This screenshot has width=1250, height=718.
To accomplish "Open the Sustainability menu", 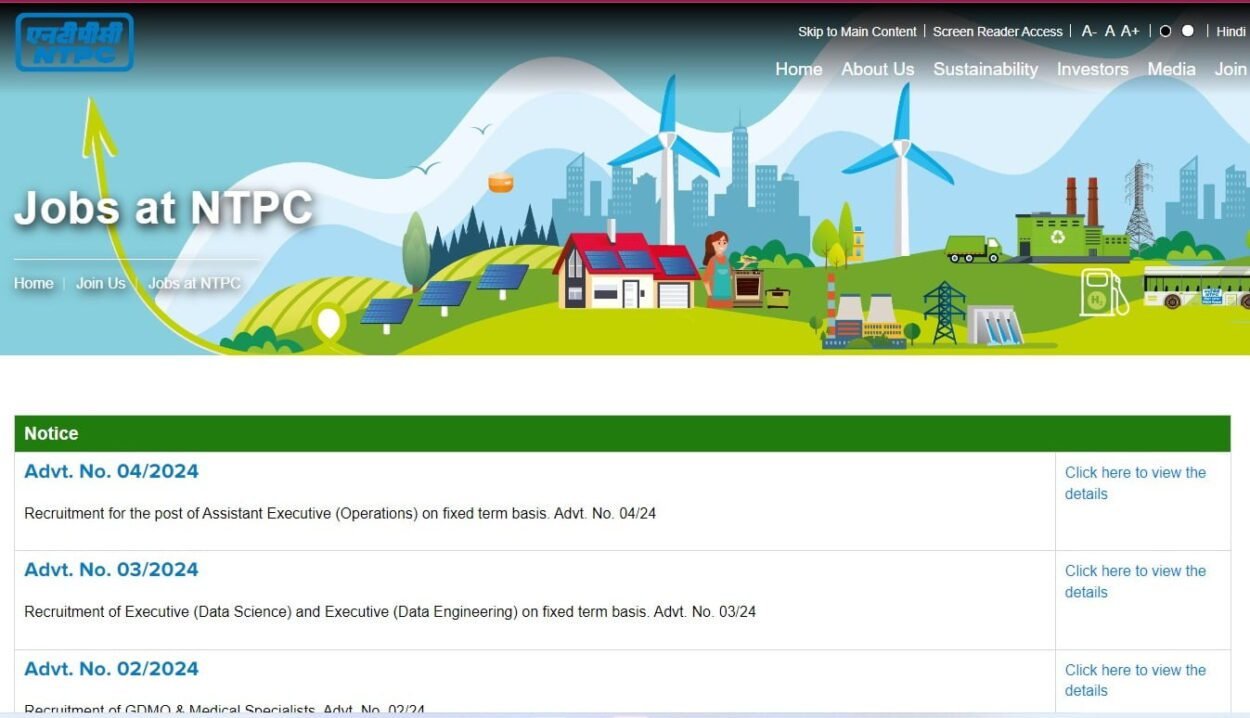I will click(x=986, y=69).
